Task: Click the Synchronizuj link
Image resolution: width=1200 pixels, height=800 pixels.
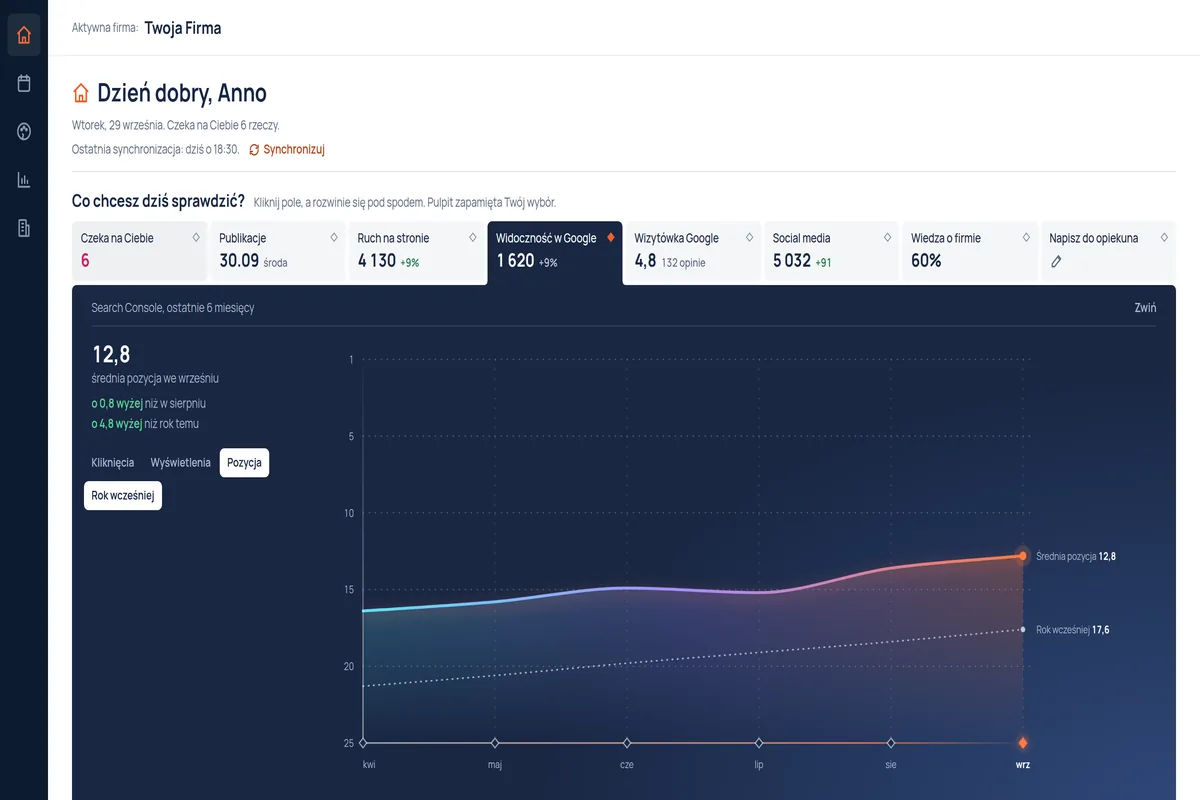Action: coord(287,150)
